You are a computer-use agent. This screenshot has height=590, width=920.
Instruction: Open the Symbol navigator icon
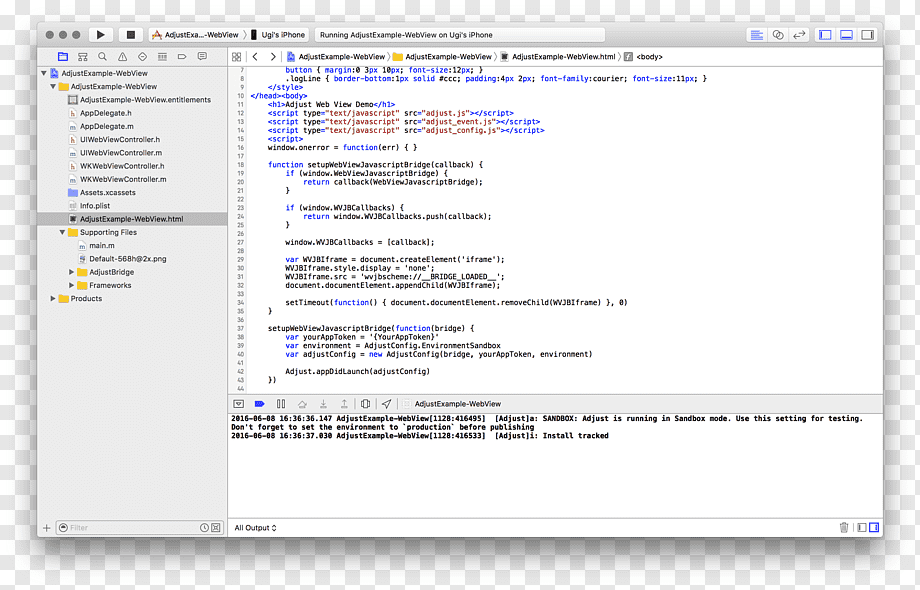click(83, 57)
